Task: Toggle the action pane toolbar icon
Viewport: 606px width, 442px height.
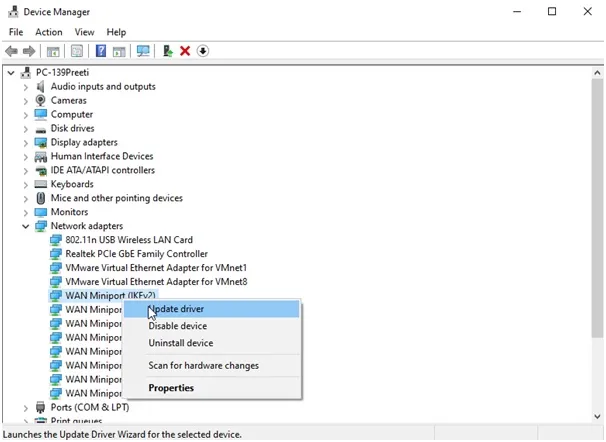Action: click(x=119, y=51)
